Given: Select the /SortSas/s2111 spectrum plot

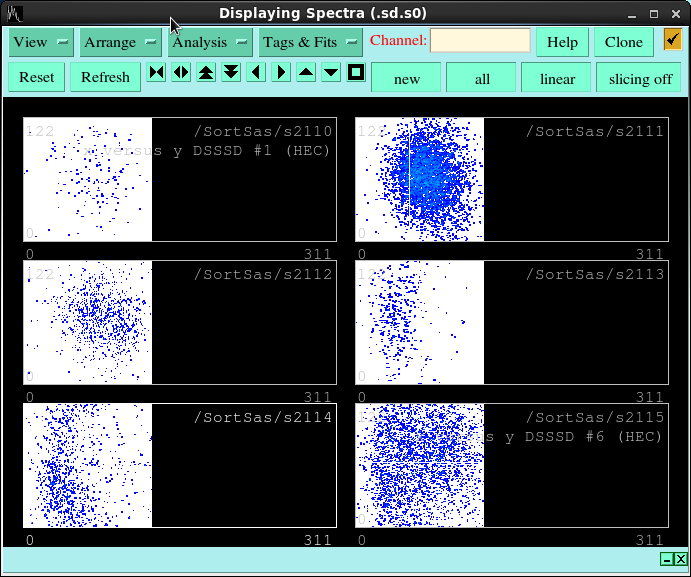Looking at the screenshot, I should point(512,179).
